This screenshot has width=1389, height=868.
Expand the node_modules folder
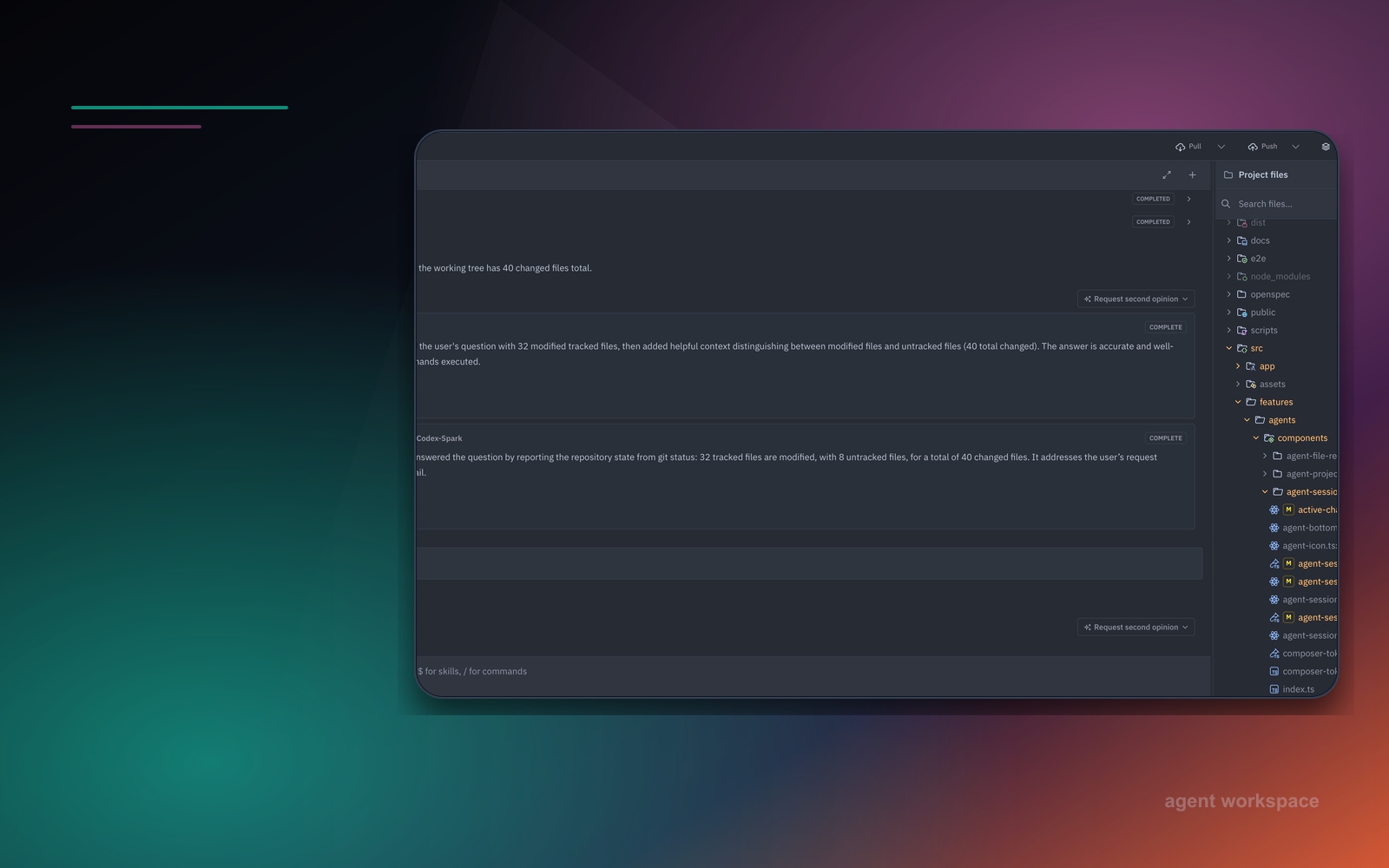1229,277
